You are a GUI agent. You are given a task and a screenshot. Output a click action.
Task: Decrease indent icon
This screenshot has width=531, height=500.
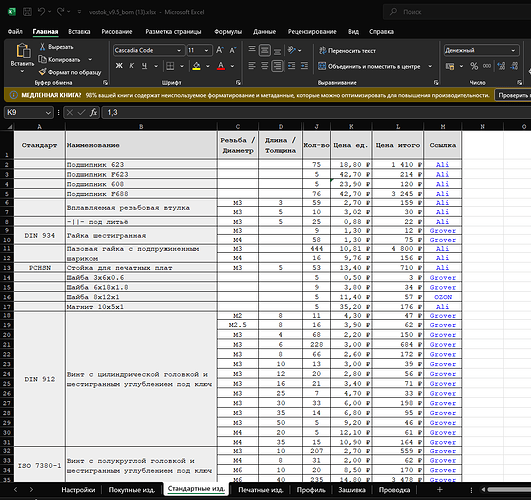292,66
